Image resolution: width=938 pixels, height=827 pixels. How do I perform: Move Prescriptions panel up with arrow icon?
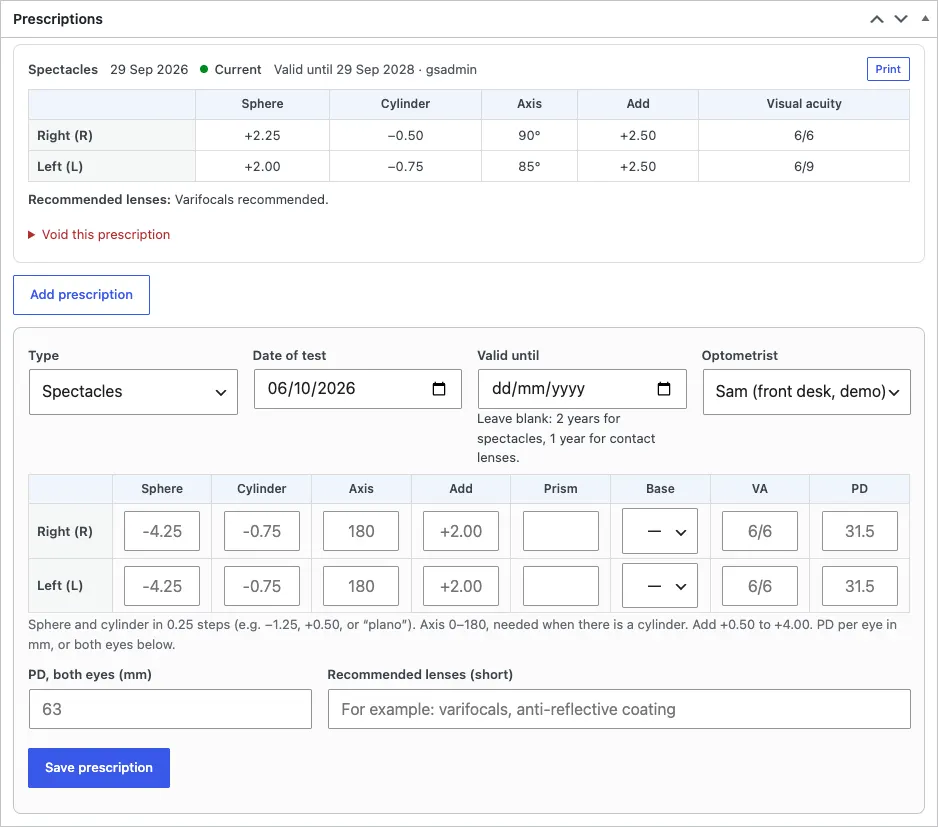tap(876, 19)
